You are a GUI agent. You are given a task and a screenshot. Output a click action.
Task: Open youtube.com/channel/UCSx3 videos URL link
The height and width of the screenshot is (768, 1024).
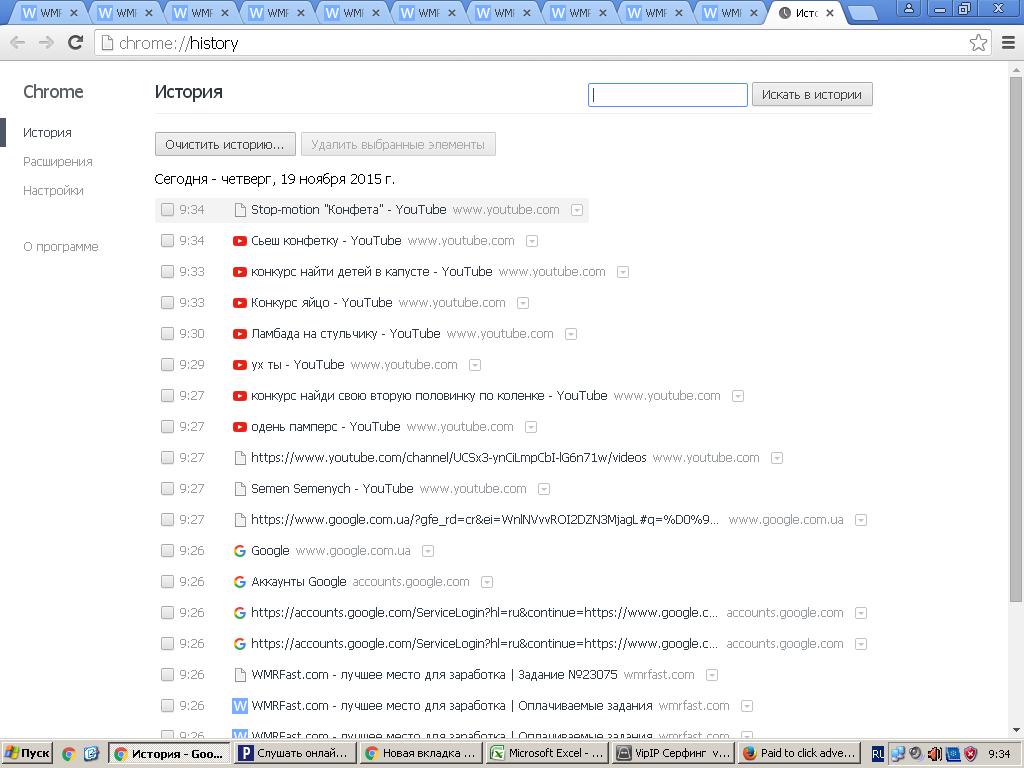[x=449, y=458]
